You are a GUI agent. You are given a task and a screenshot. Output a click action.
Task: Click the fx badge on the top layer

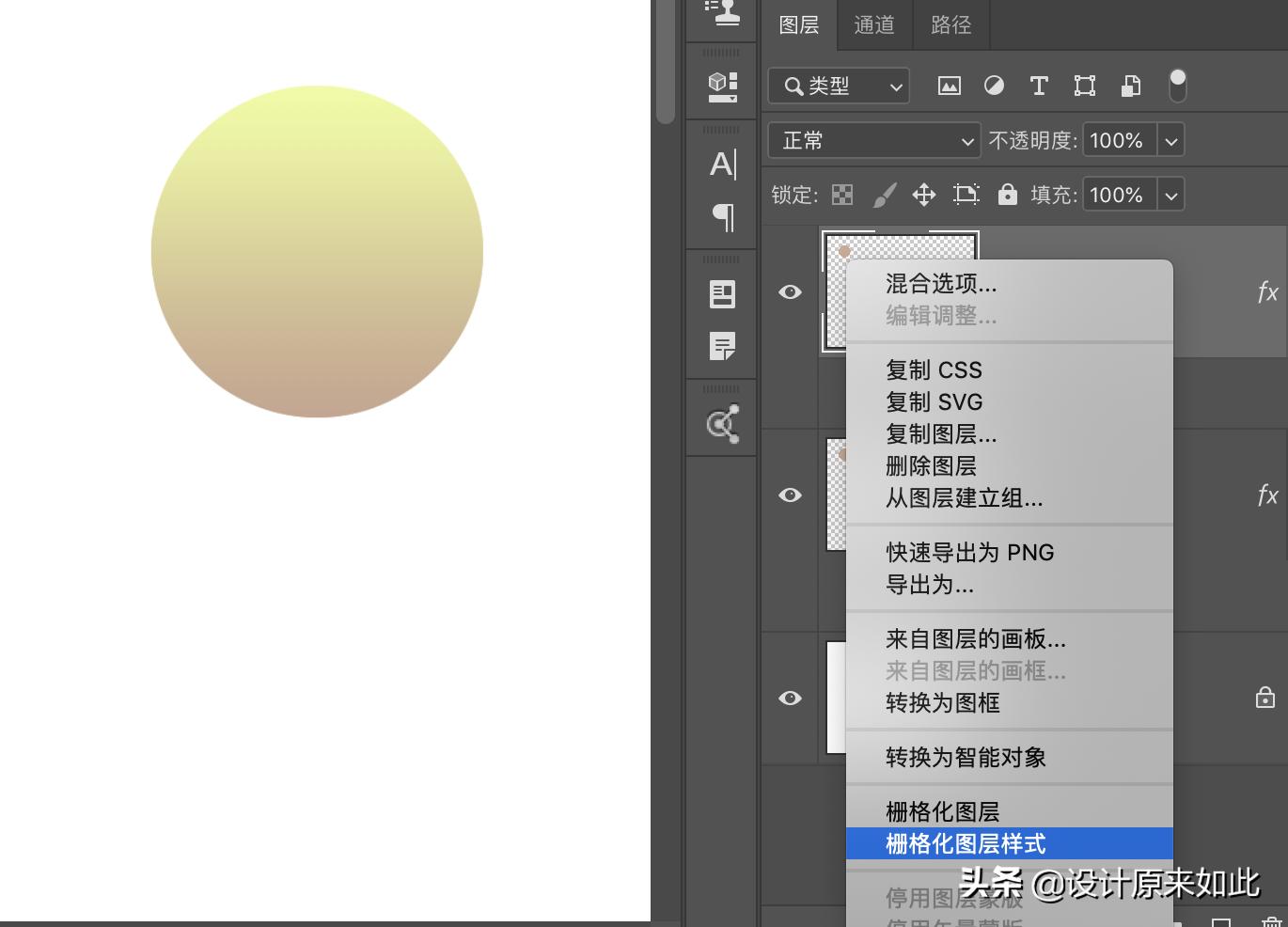(1267, 292)
